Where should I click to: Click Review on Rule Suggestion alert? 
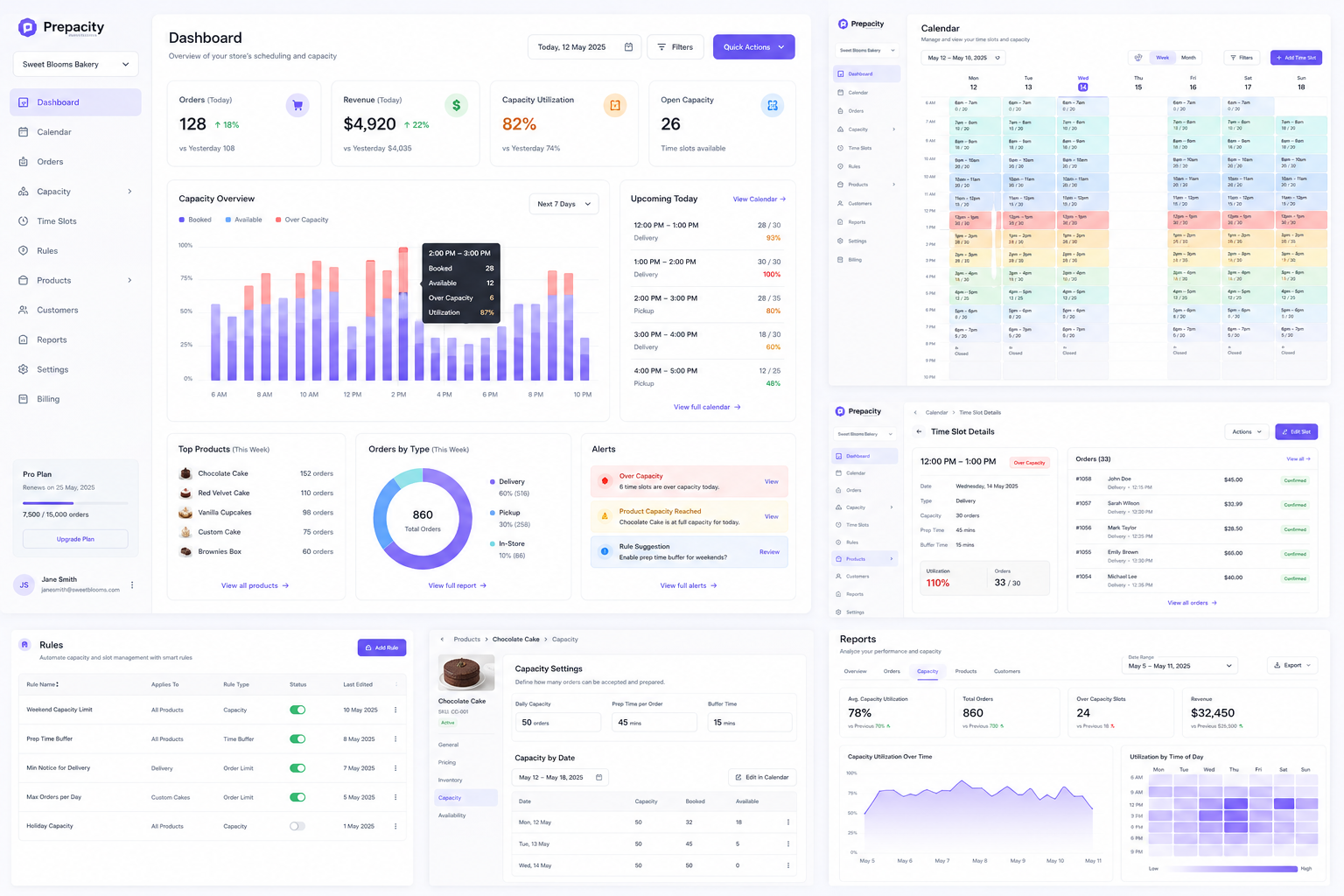769,552
